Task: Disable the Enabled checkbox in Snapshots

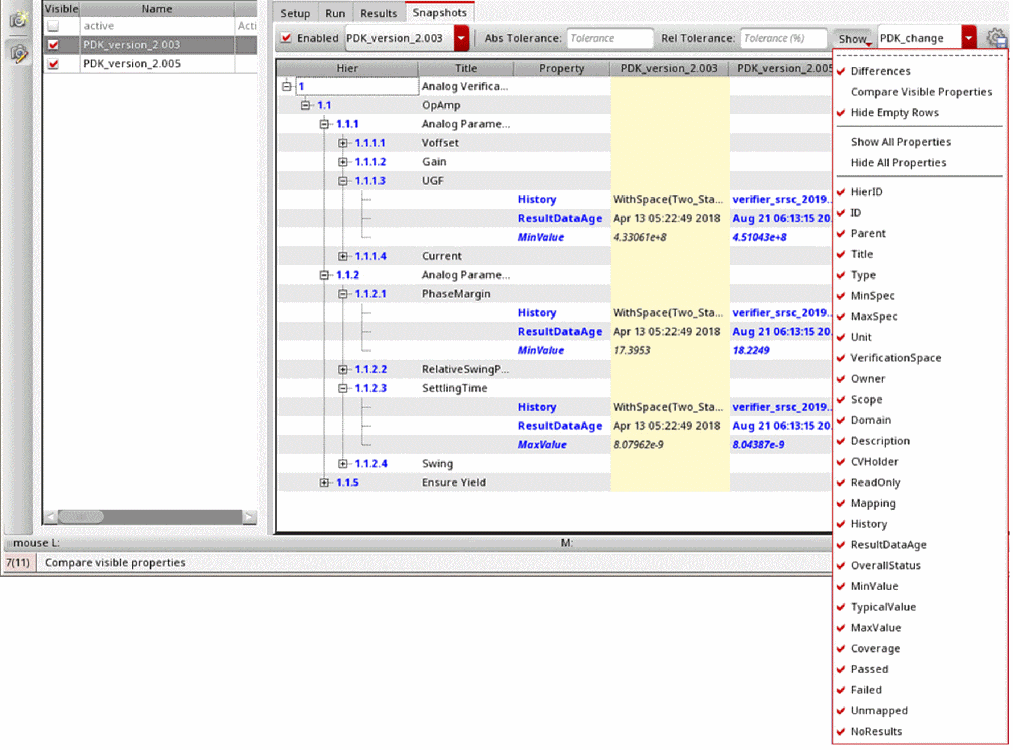Action: (287, 38)
